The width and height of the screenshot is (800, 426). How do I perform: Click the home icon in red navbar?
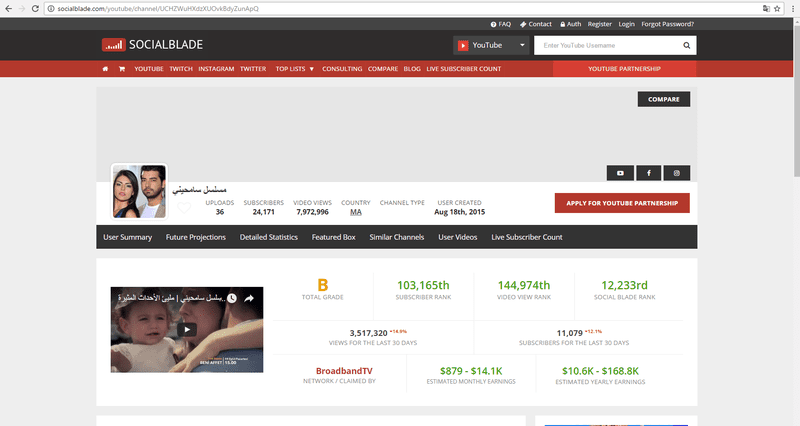tap(105, 69)
